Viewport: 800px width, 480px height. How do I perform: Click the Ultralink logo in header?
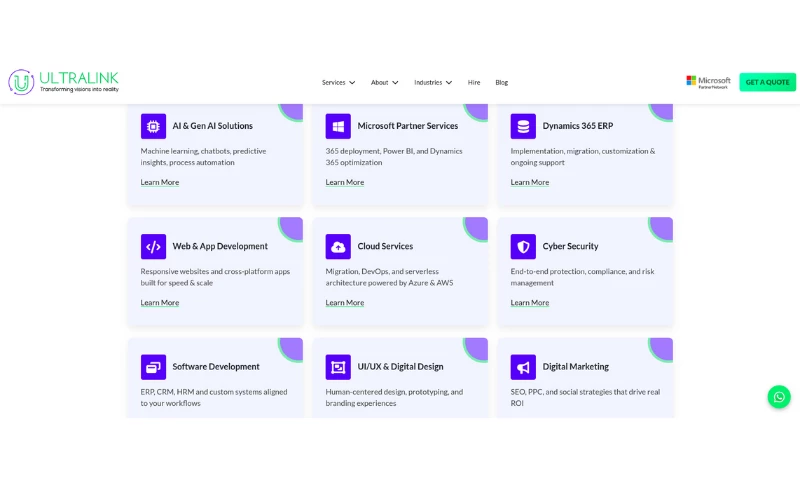pos(64,82)
